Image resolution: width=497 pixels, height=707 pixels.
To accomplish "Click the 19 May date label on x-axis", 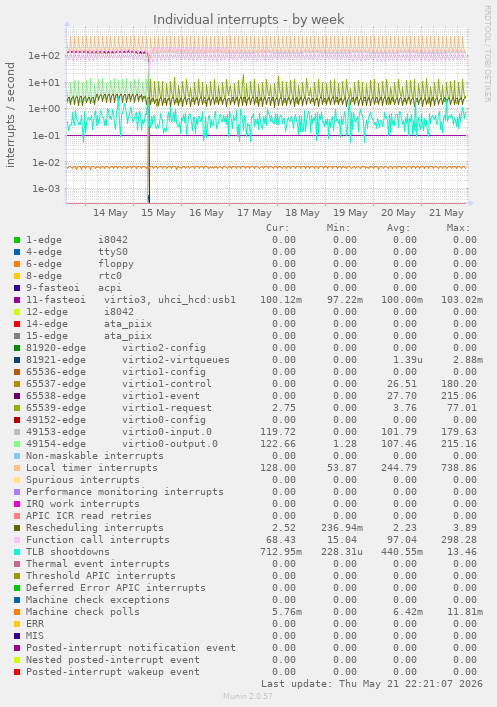I will pyautogui.click(x=350, y=213).
